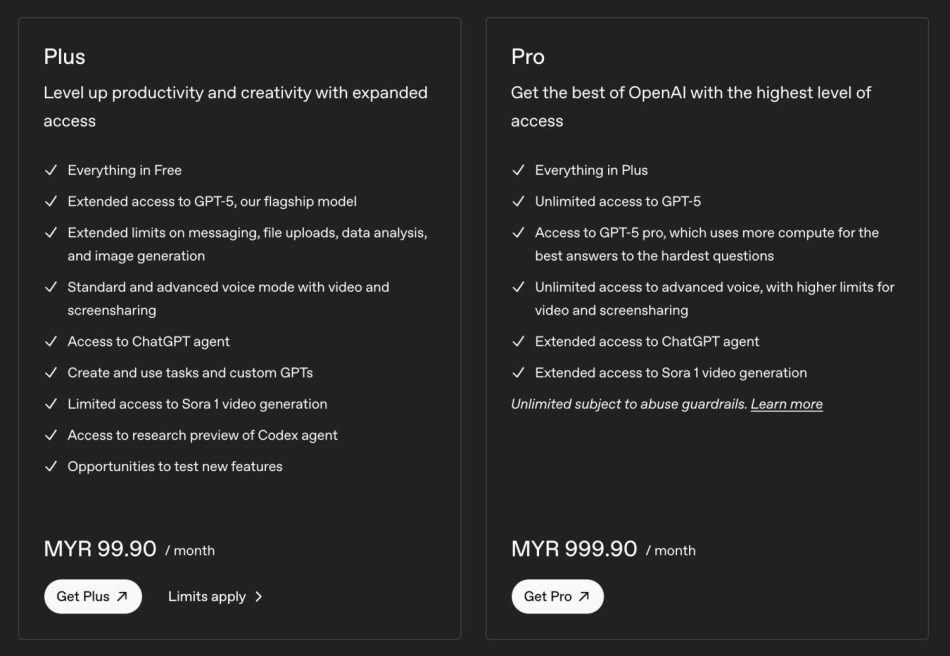
Task: Click the MYR 999.90 monthly price
Action: click(x=575, y=549)
